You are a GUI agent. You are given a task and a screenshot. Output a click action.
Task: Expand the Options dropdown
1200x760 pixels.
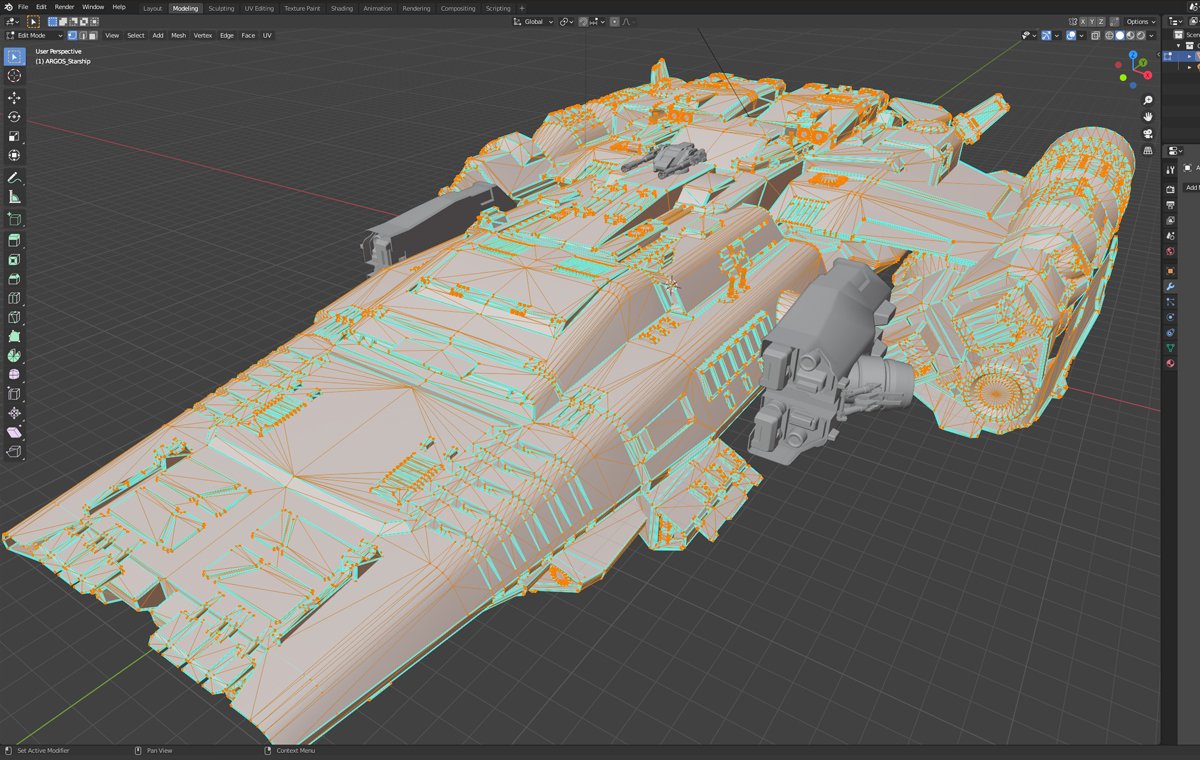(1140, 21)
